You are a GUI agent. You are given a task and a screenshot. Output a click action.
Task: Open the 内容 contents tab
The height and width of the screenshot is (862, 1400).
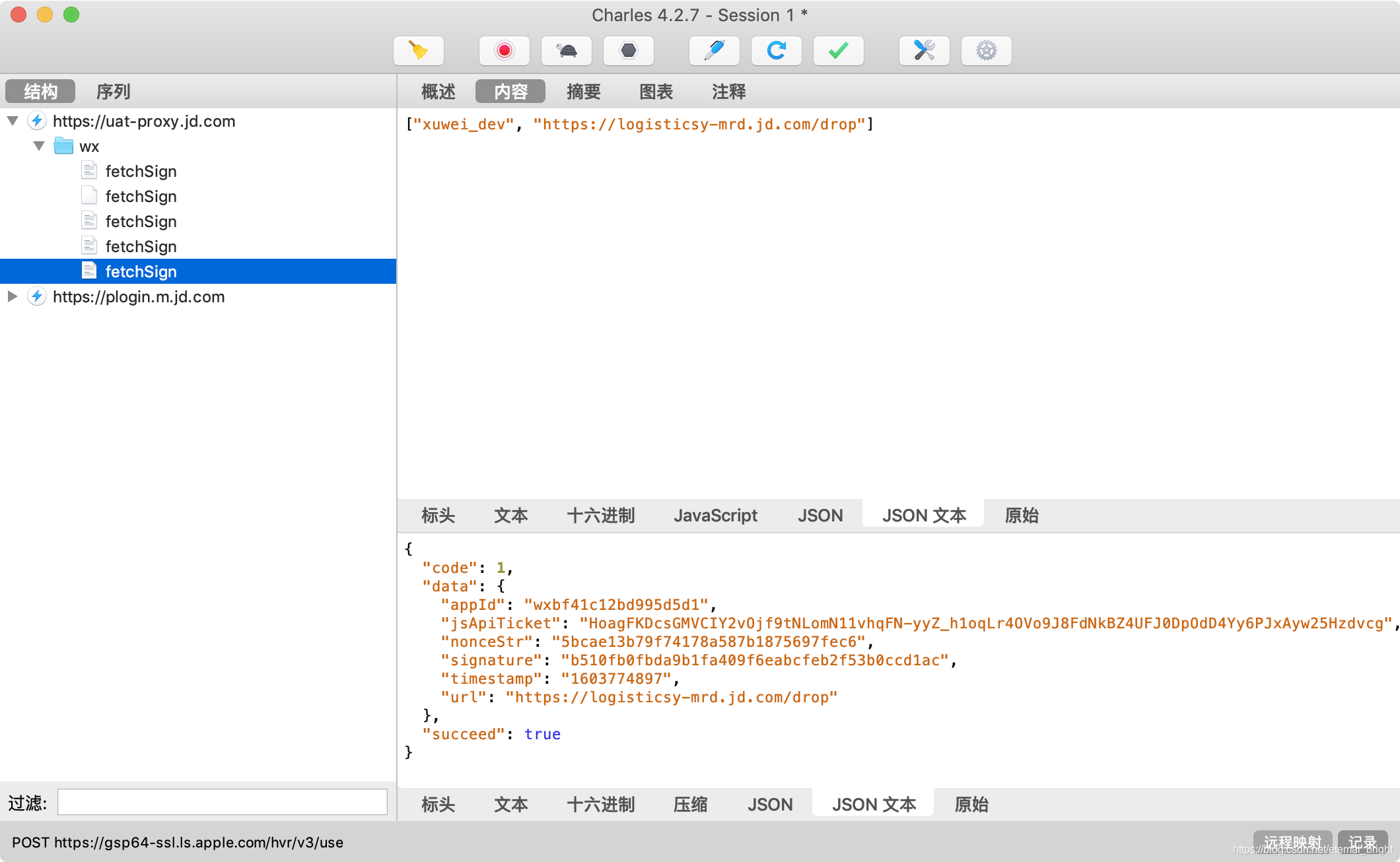point(510,91)
